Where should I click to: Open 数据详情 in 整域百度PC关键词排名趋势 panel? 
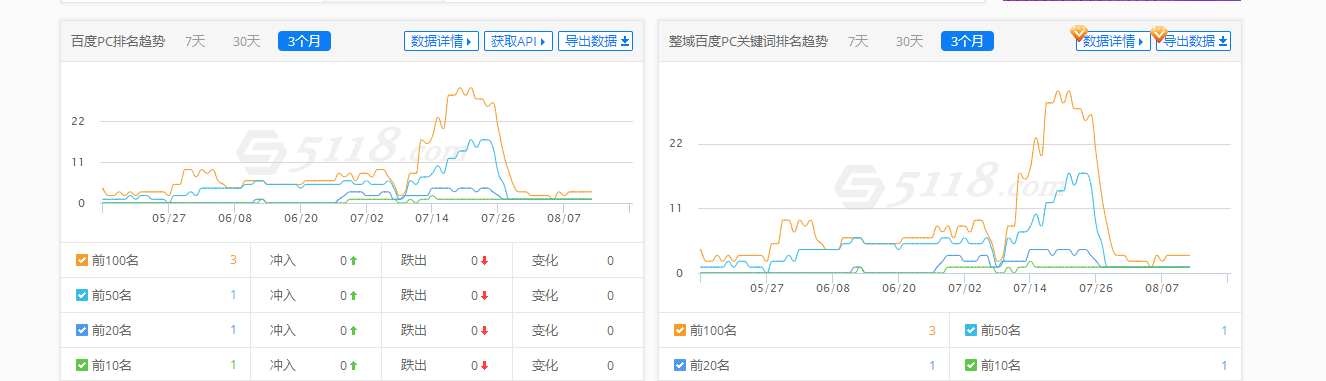click(1113, 41)
